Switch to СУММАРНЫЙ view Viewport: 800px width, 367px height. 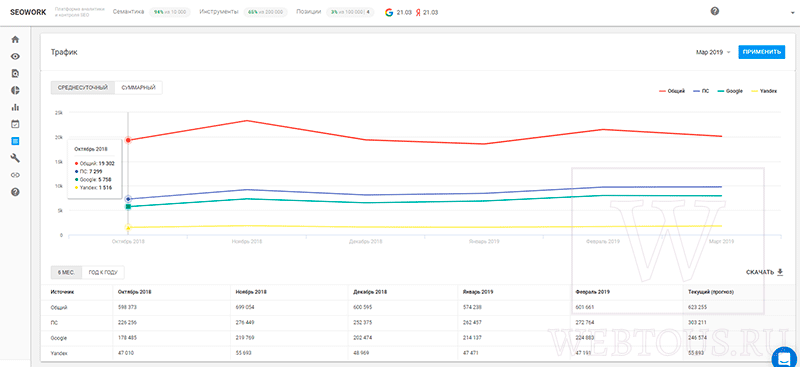[139, 88]
